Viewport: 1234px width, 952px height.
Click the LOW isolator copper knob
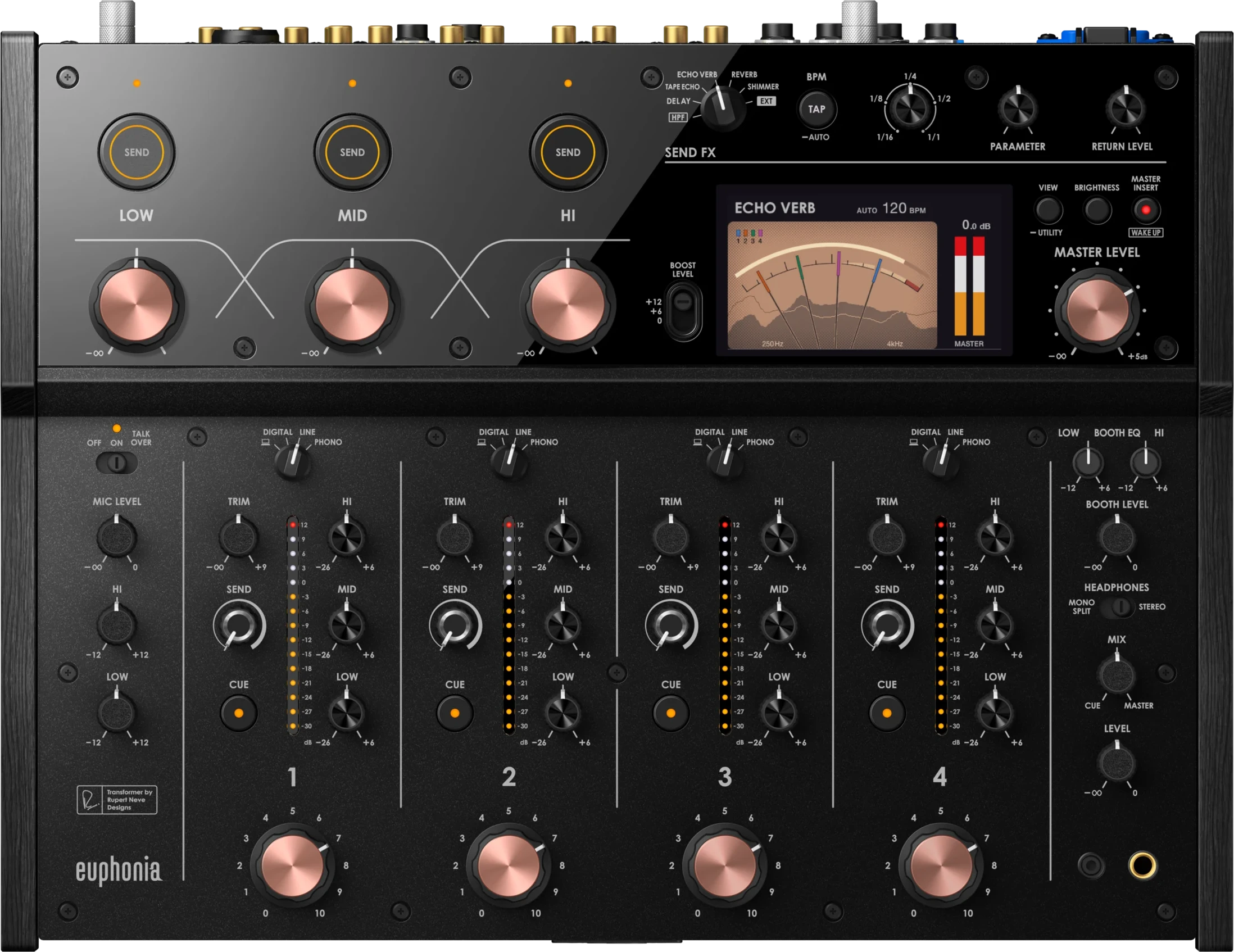click(136, 305)
